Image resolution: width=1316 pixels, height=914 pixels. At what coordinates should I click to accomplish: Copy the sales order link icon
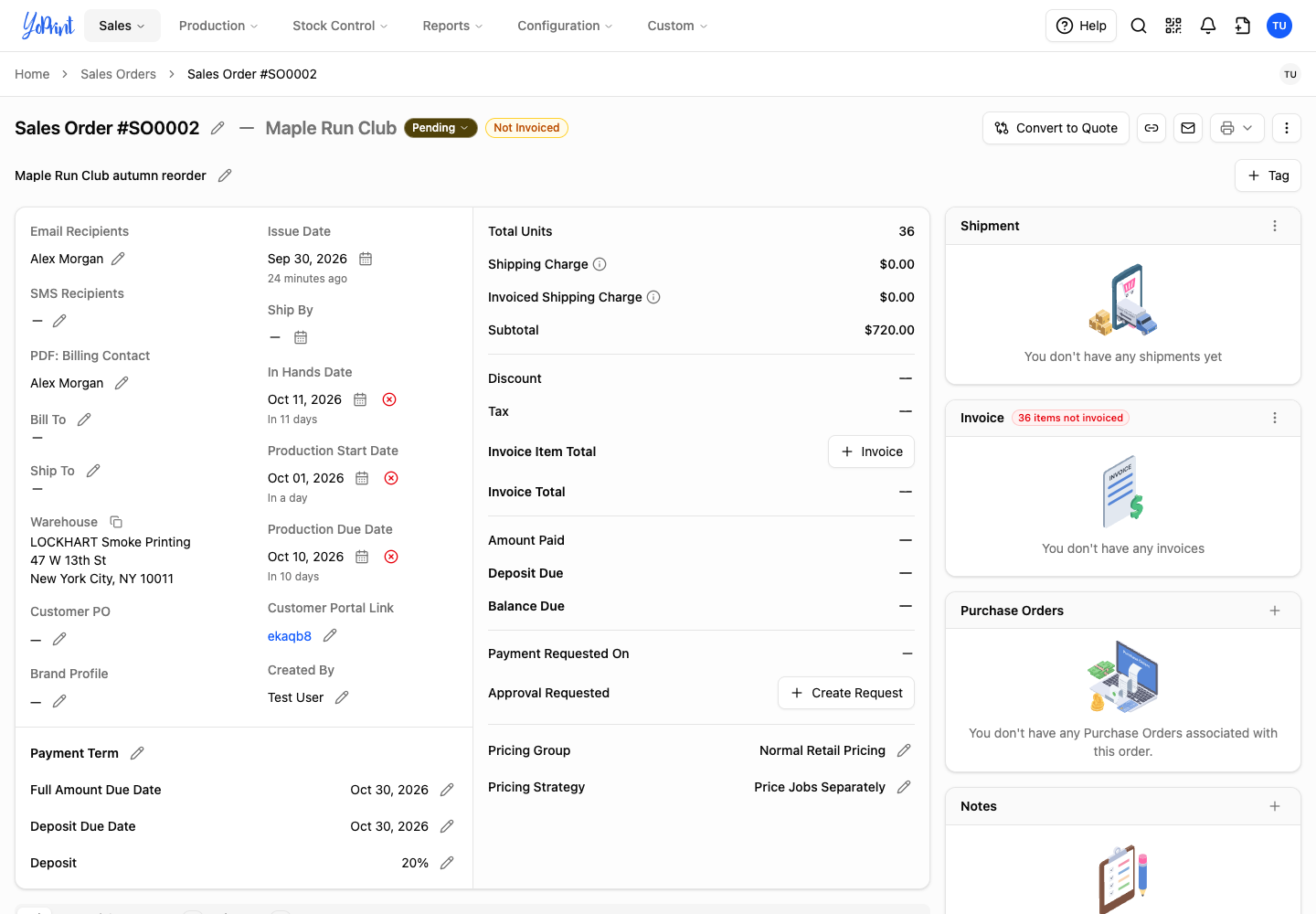(x=1151, y=128)
